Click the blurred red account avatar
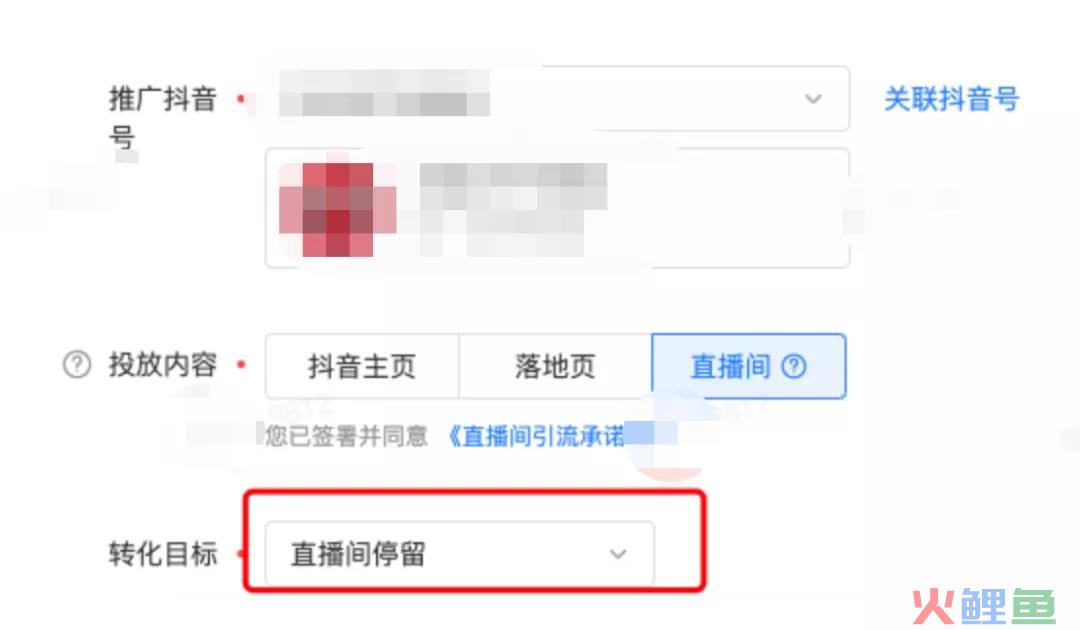 click(338, 209)
